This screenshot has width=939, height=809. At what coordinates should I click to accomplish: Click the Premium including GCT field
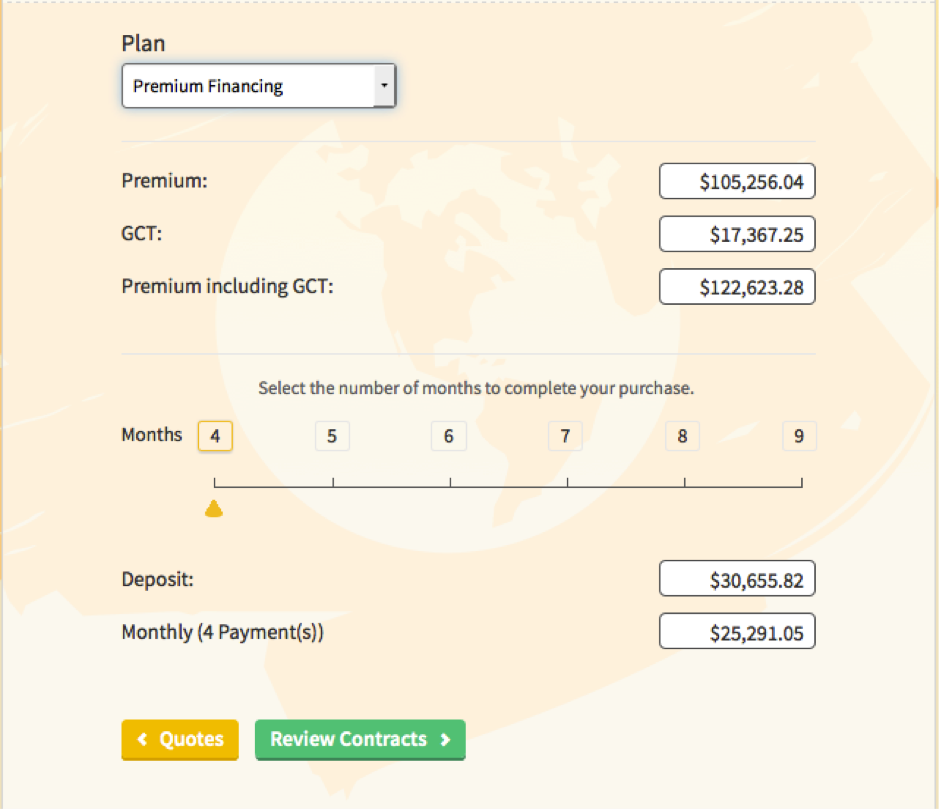pyautogui.click(x=737, y=287)
